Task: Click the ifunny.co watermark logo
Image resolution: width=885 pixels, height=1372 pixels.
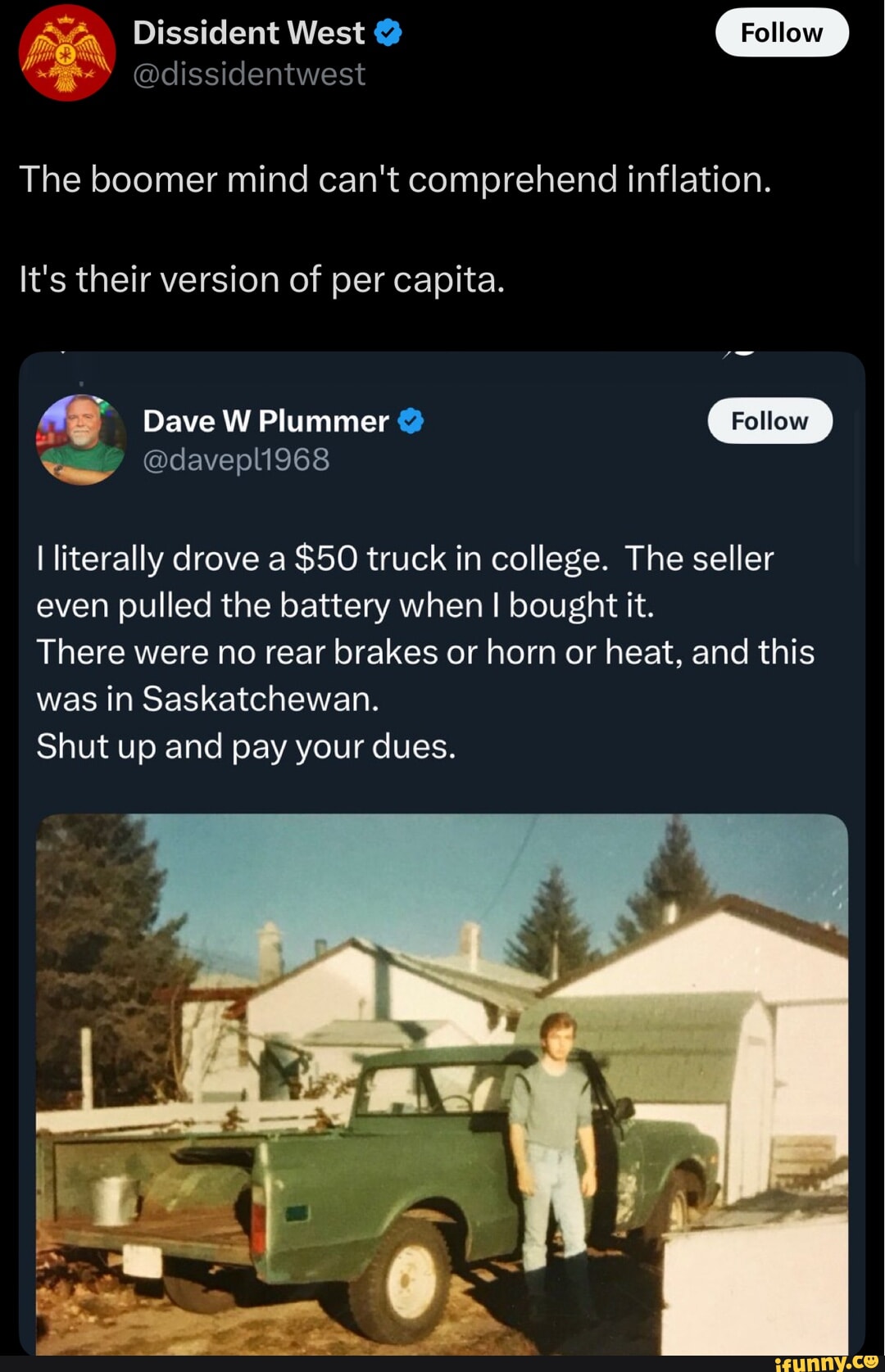Action: click(827, 1361)
